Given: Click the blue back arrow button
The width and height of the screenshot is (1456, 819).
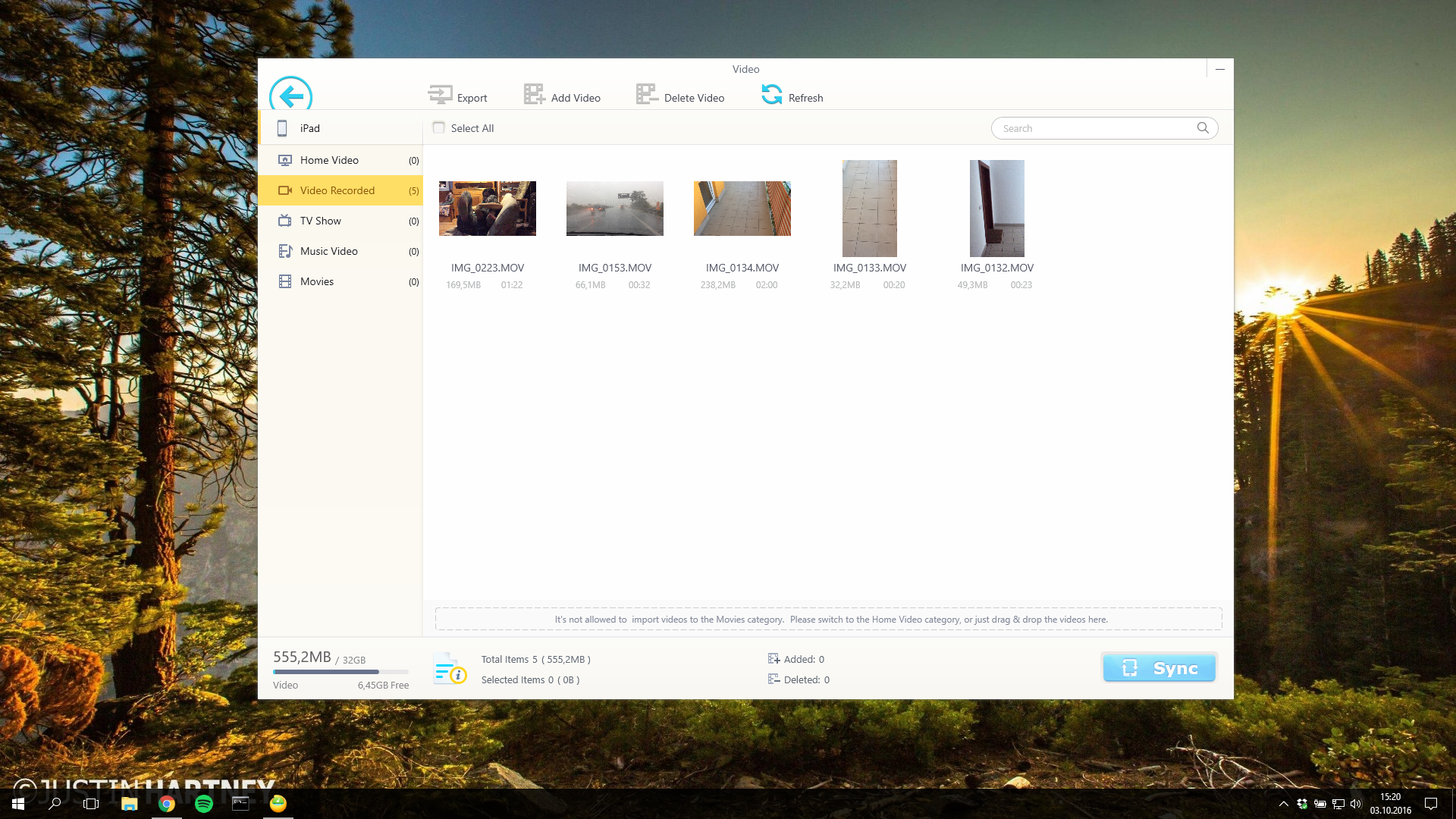Looking at the screenshot, I should pos(290,96).
